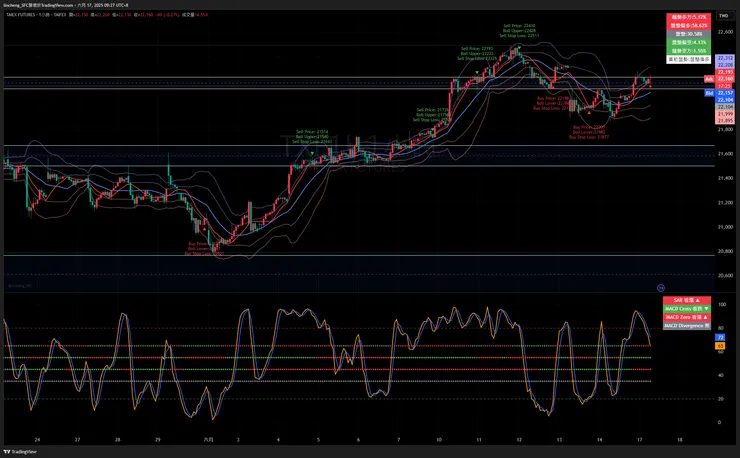Click the date label 17 on the time axis

(x=639, y=440)
